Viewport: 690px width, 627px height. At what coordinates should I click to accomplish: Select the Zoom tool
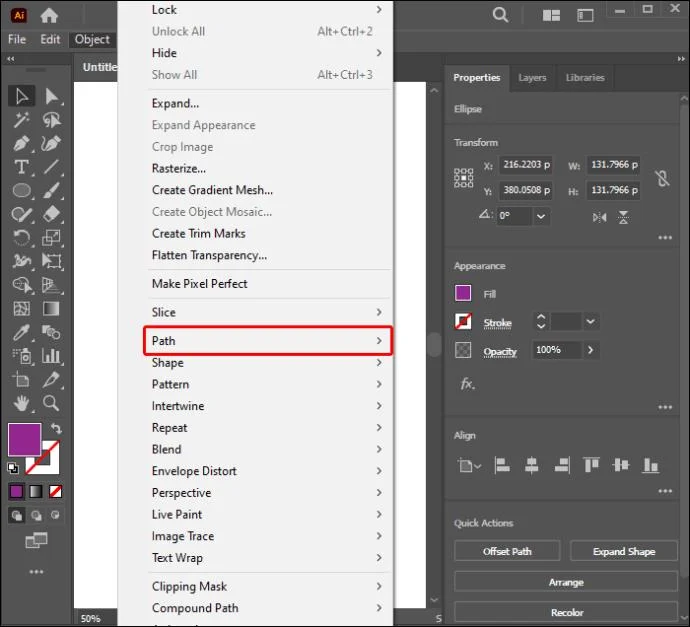51,403
